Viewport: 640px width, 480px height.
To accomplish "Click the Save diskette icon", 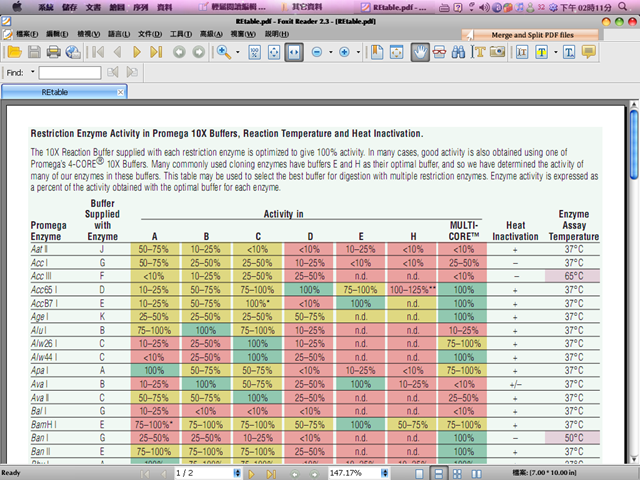I will [34, 52].
